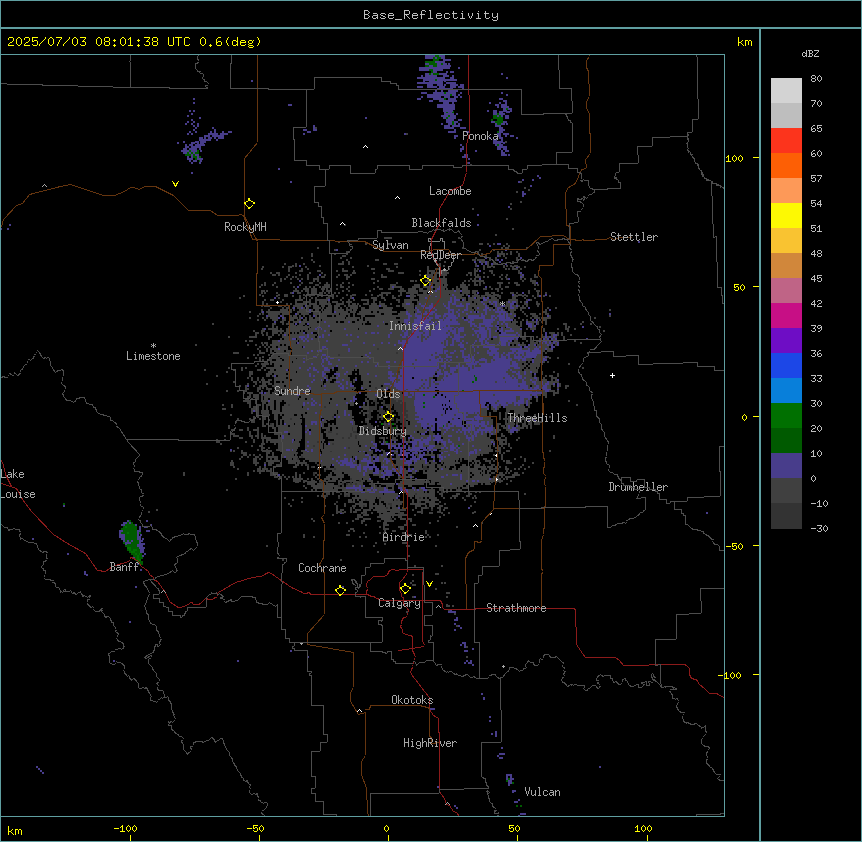
Task: Click the Limestone label
Action: point(153,356)
